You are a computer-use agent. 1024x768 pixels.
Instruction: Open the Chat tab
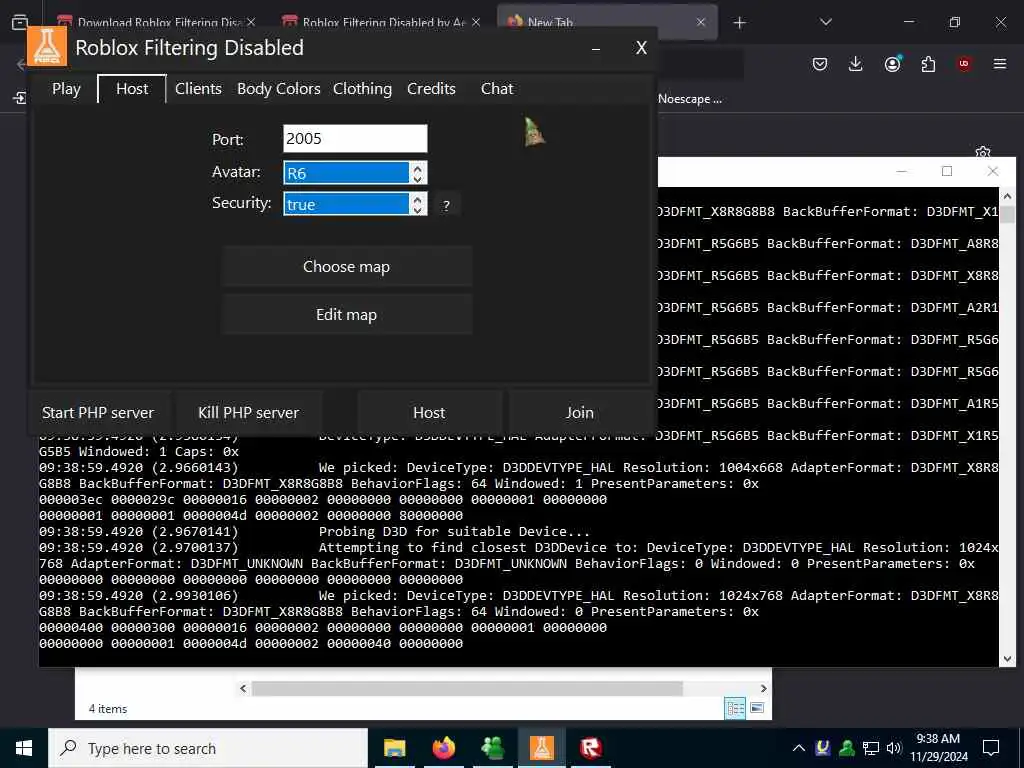496,89
